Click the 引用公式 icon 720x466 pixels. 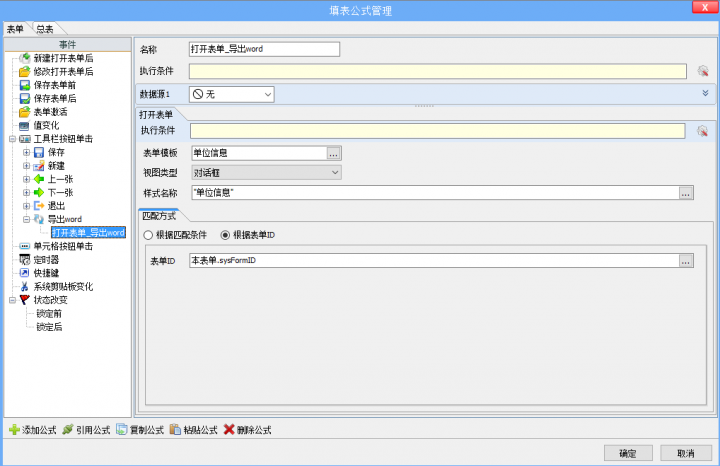68,430
